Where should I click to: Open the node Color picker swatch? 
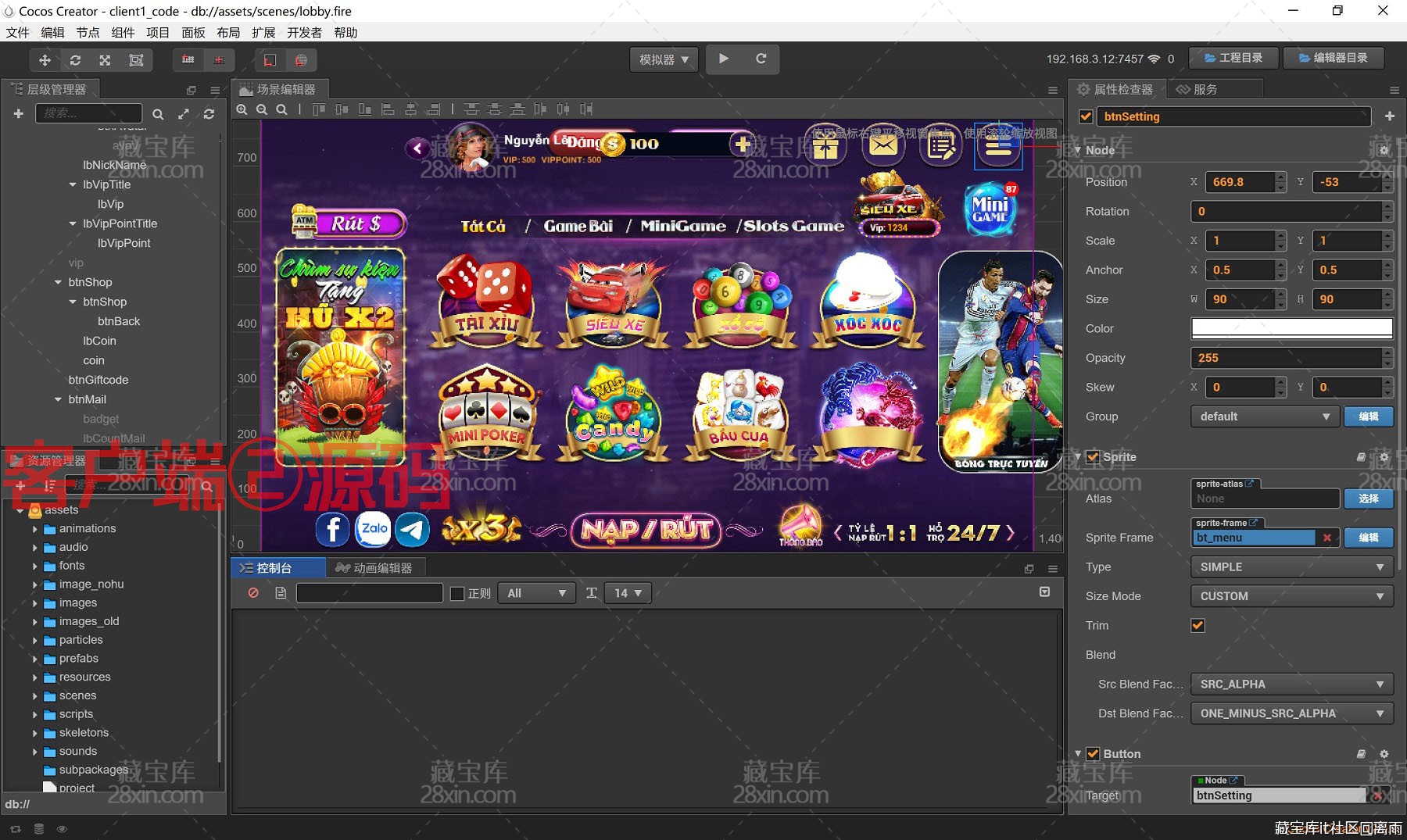point(1291,328)
